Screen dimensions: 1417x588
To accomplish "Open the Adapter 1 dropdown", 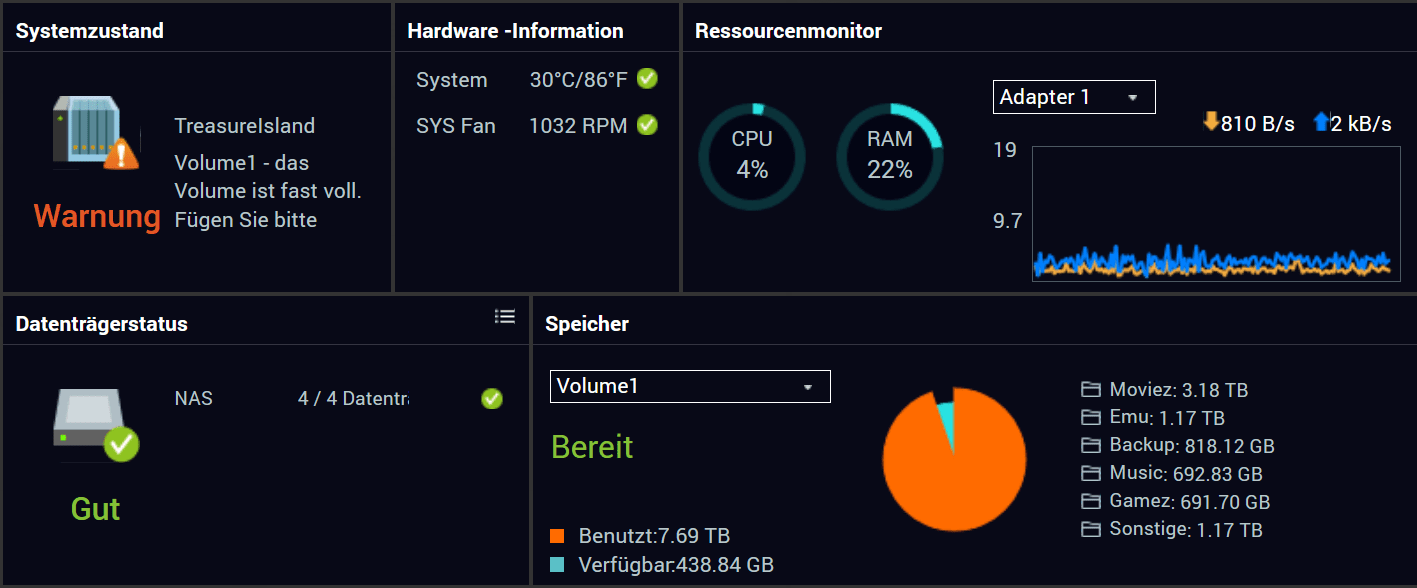I will pos(1074,97).
